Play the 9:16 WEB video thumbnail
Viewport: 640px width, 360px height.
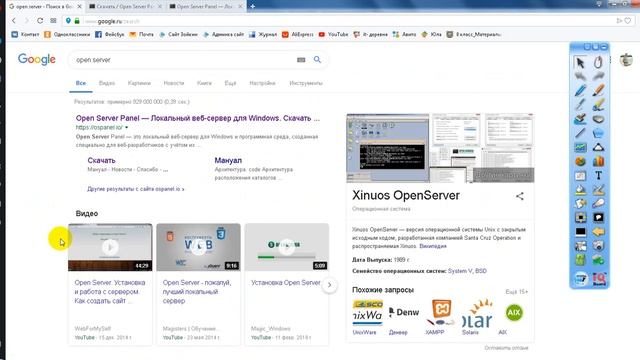198,247
